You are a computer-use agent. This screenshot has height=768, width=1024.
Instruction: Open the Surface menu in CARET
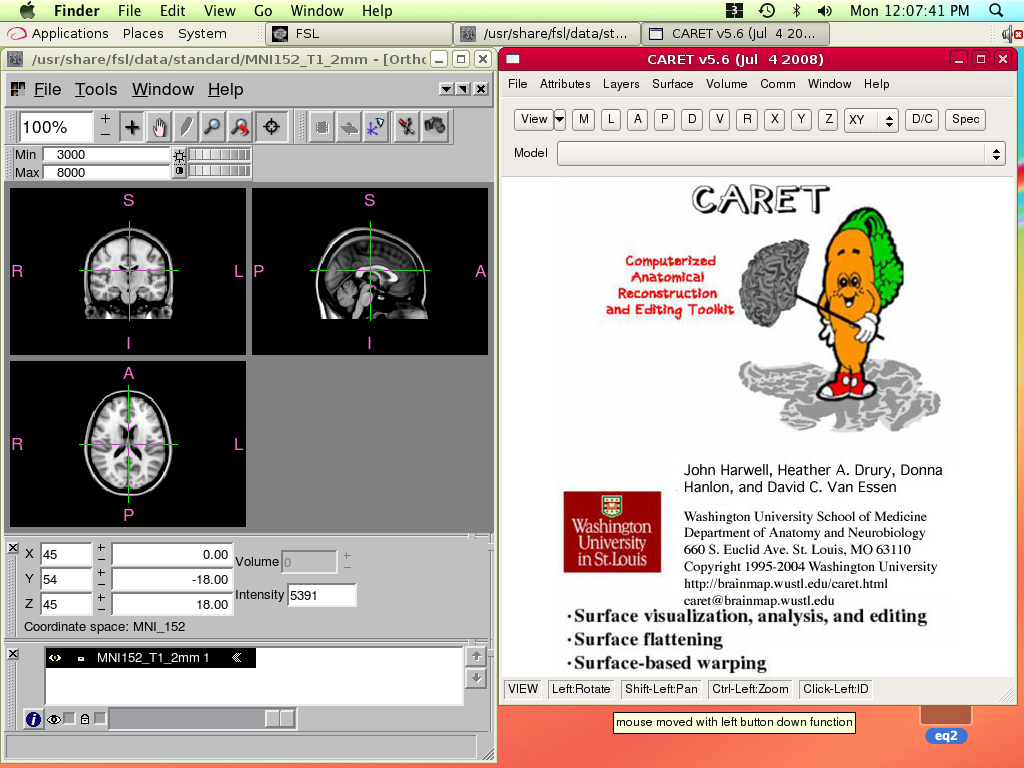tap(673, 84)
